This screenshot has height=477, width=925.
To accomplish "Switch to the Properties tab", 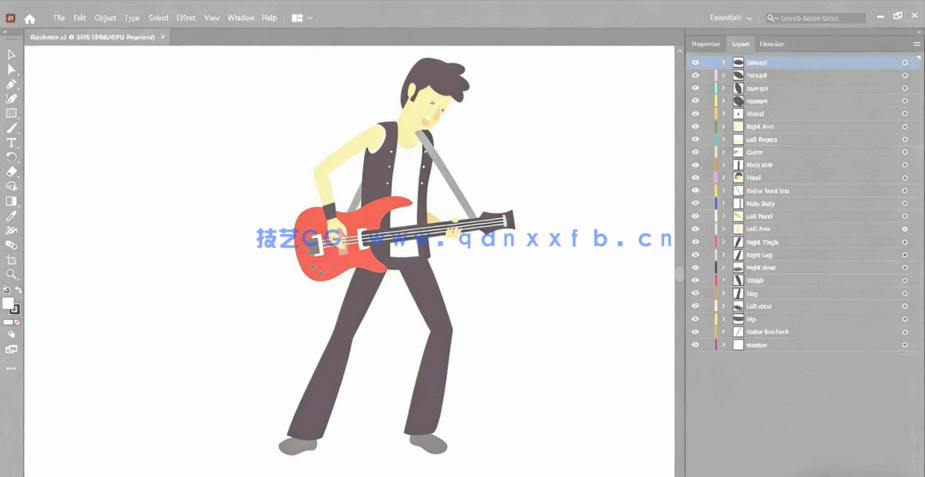I will point(705,44).
